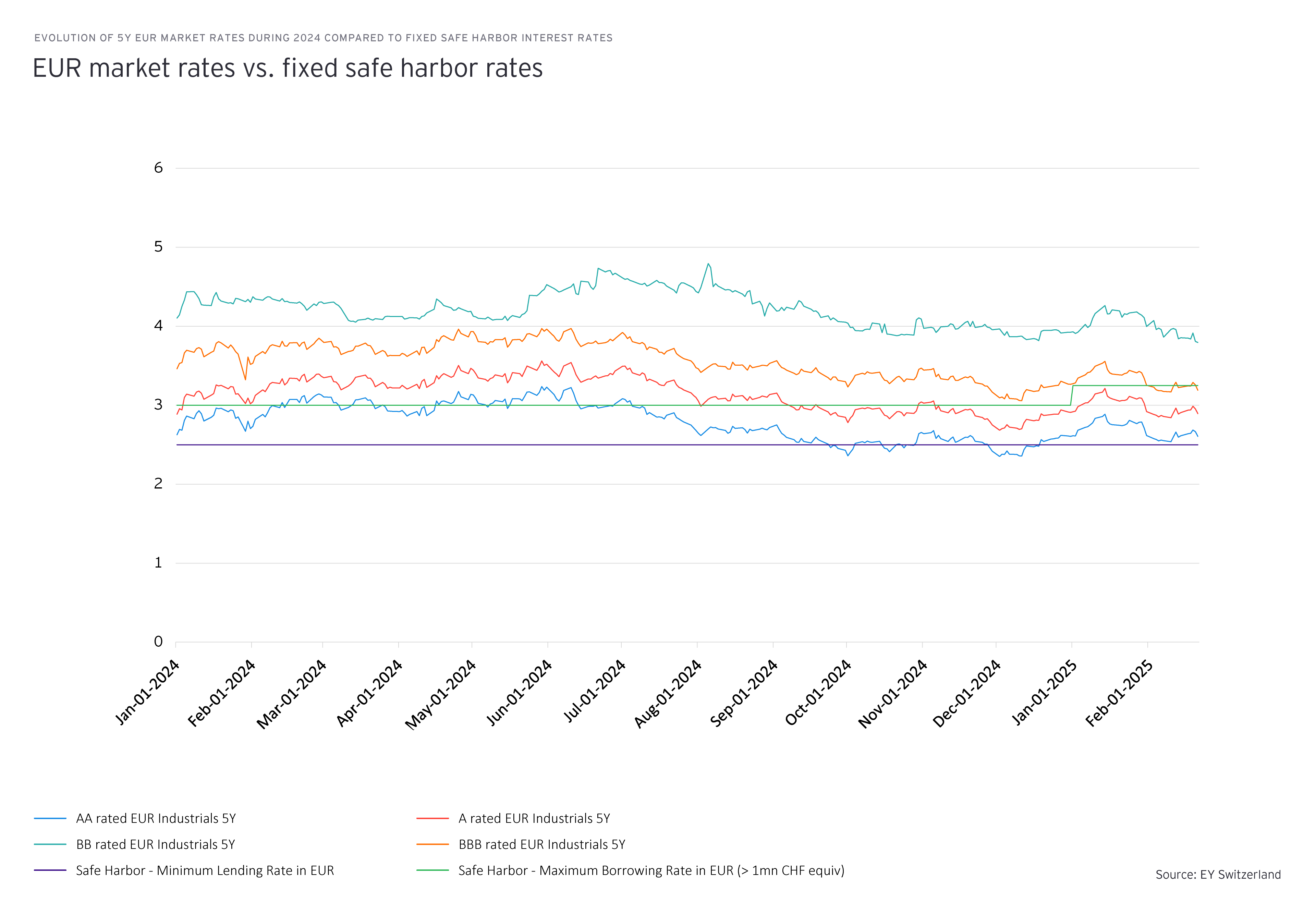This screenshot has height=914, width=1316.
Task: Click the green Maximum Borrowing Rate swatch
Action: (x=432, y=870)
